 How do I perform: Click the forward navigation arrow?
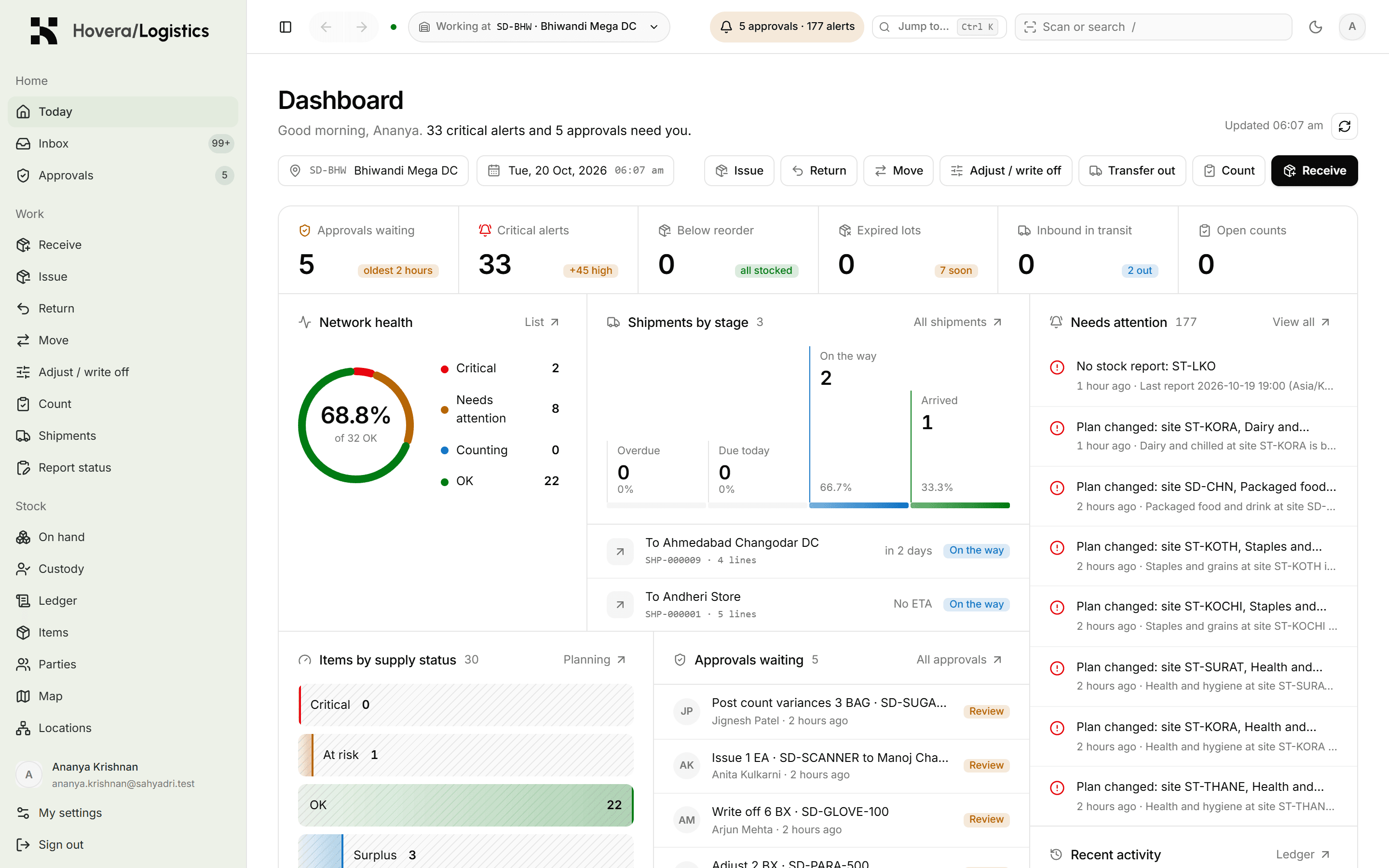(x=362, y=27)
